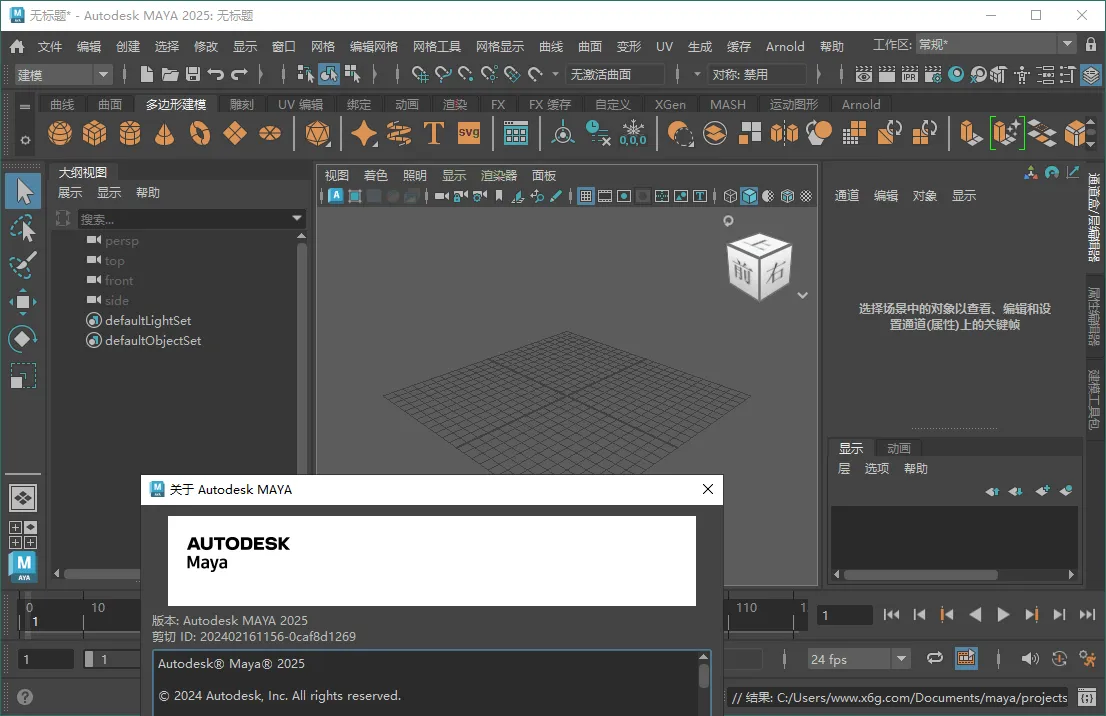This screenshot has width=1106, height=716.
Task: Create a polygon cone from the shelf
Action: pos(165,132)
